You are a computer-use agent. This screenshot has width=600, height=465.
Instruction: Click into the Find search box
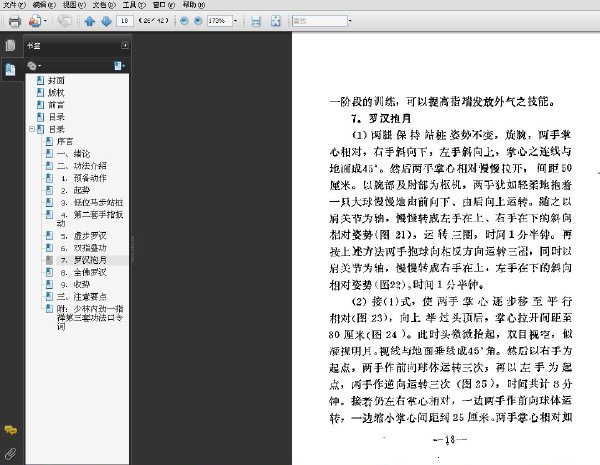[320, 21]
